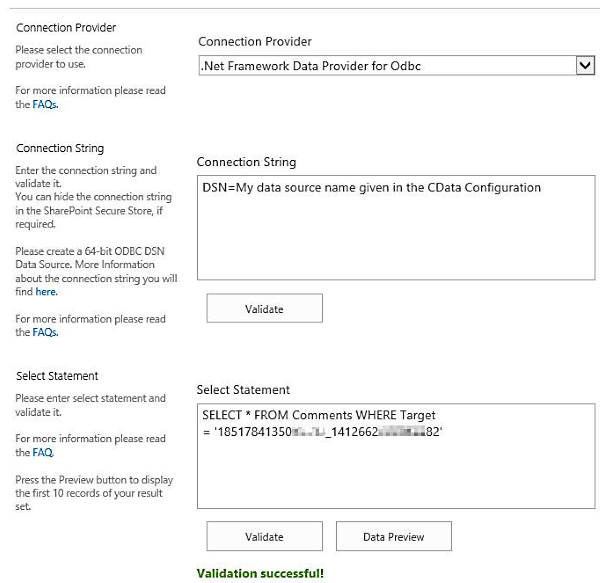Click the DSN text in Connection String box

tap(370, 187)
